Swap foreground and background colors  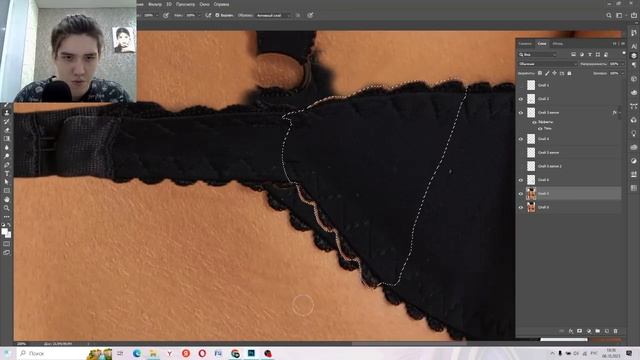(x=9, y=225)
